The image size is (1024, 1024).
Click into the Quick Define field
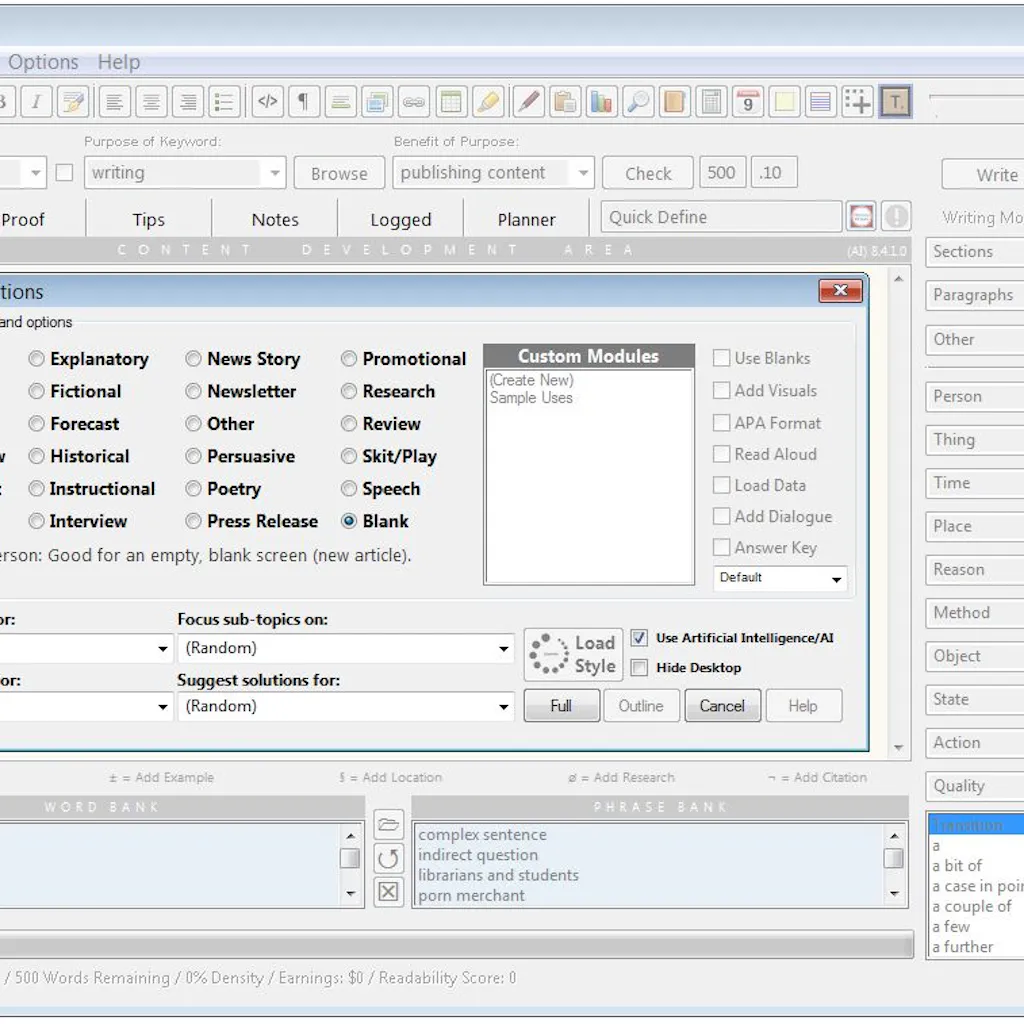pyautogui.click(x=720, y=217)
